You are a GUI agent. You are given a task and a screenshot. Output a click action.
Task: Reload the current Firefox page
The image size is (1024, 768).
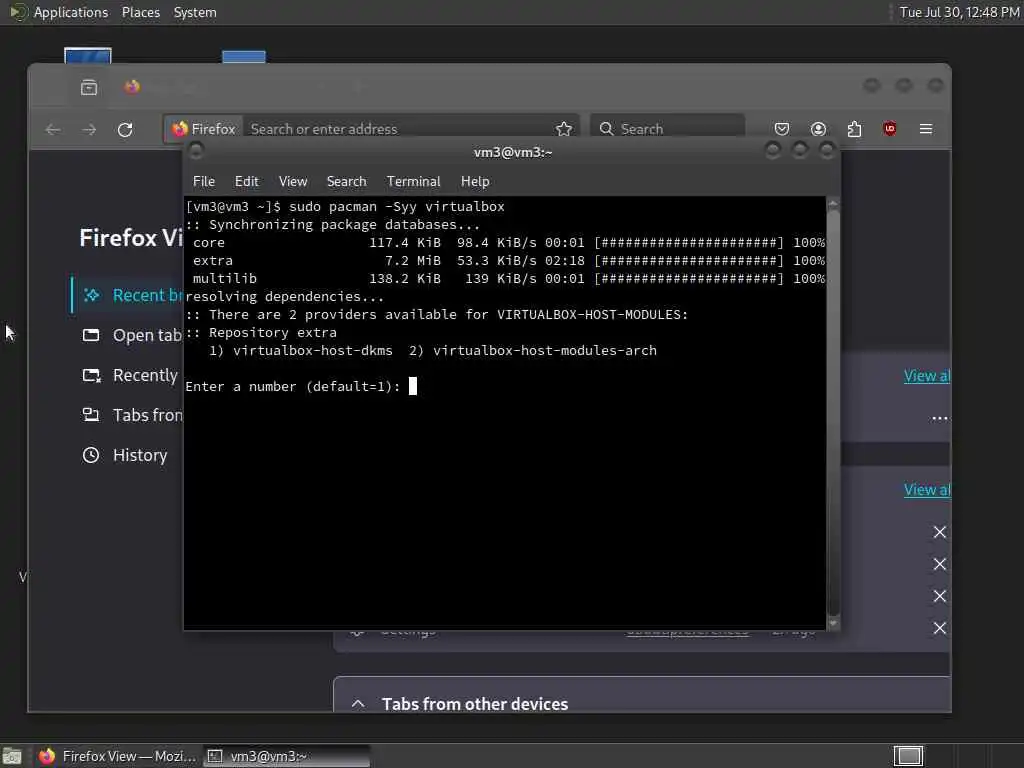click(x=125, y=129)
